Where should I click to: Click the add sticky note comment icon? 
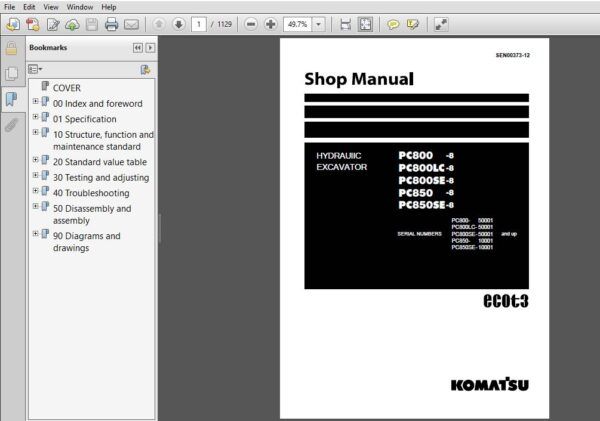[393, 24]
